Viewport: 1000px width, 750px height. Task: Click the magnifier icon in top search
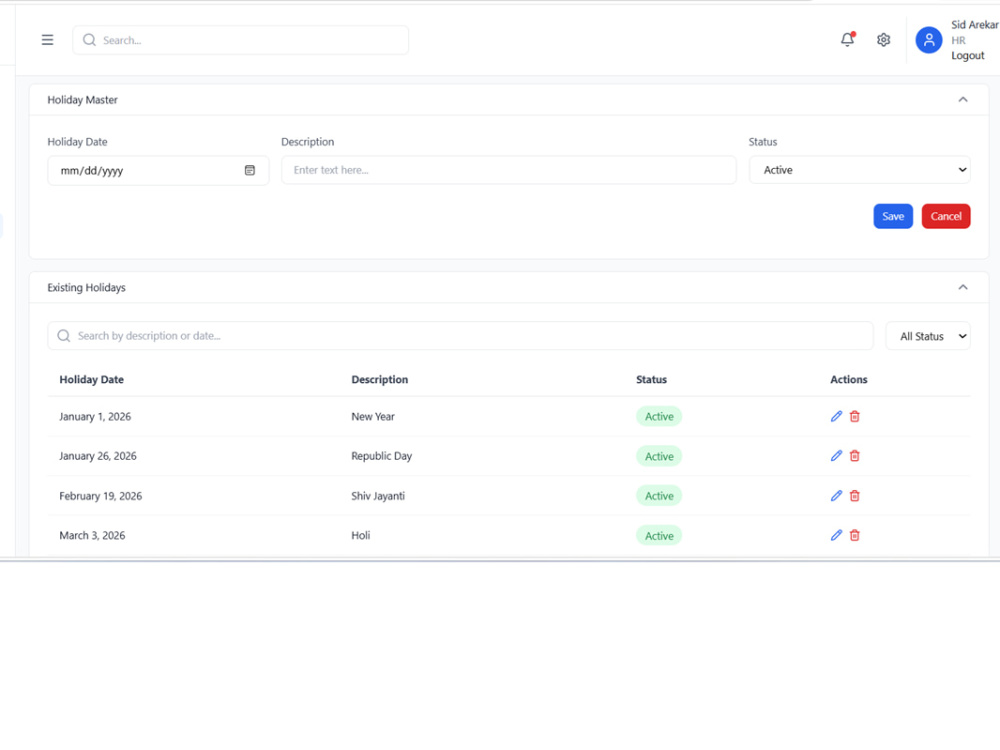point(89,40)
